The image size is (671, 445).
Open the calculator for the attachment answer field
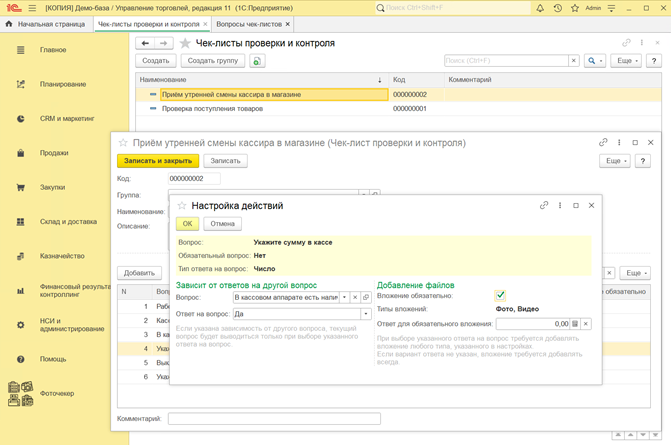click(574, 324)
